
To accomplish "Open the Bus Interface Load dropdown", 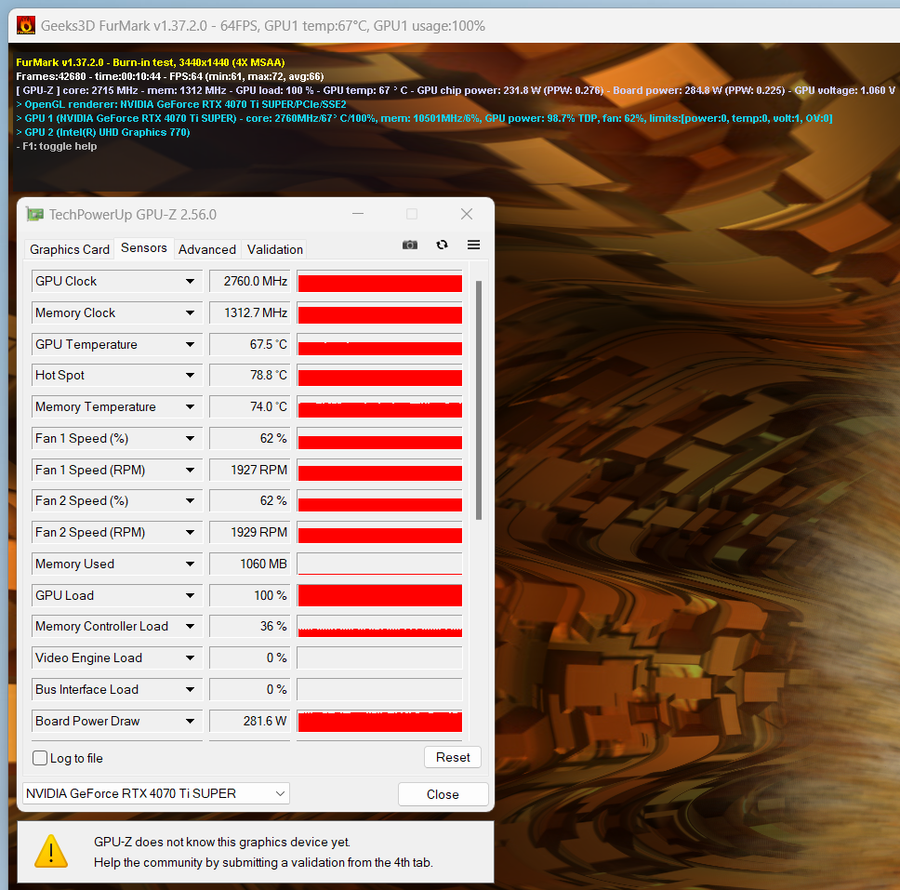I will click(190, 690).
